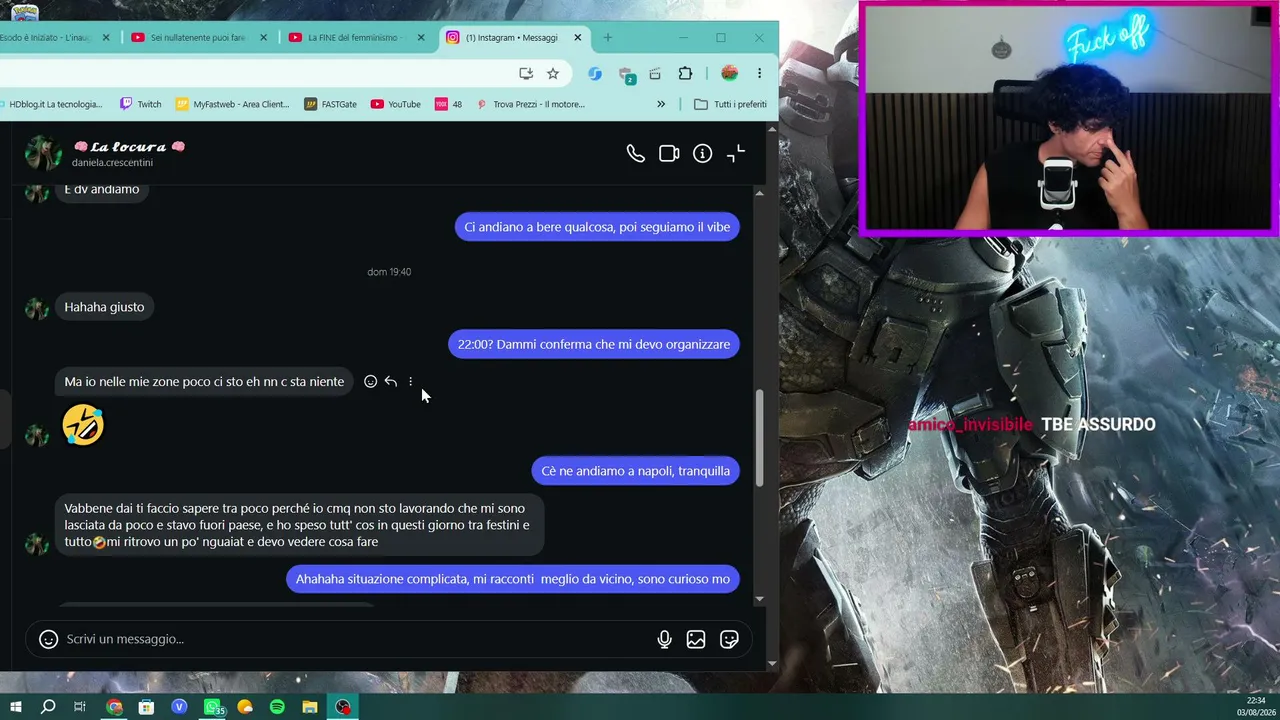The height and width of the screenshot is (720, 1280).
Task: Open Windows taskbar search
Action: (47, 707)
